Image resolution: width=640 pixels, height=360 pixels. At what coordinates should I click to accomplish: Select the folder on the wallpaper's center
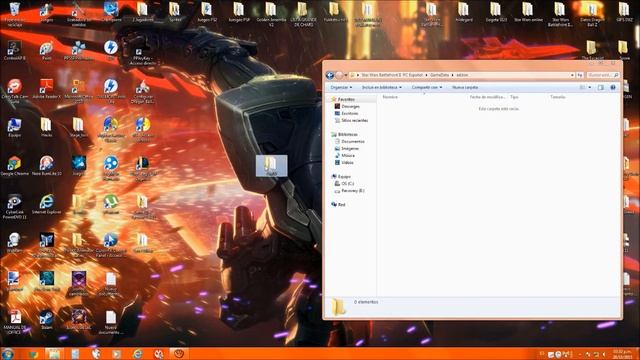click(271, 166)
